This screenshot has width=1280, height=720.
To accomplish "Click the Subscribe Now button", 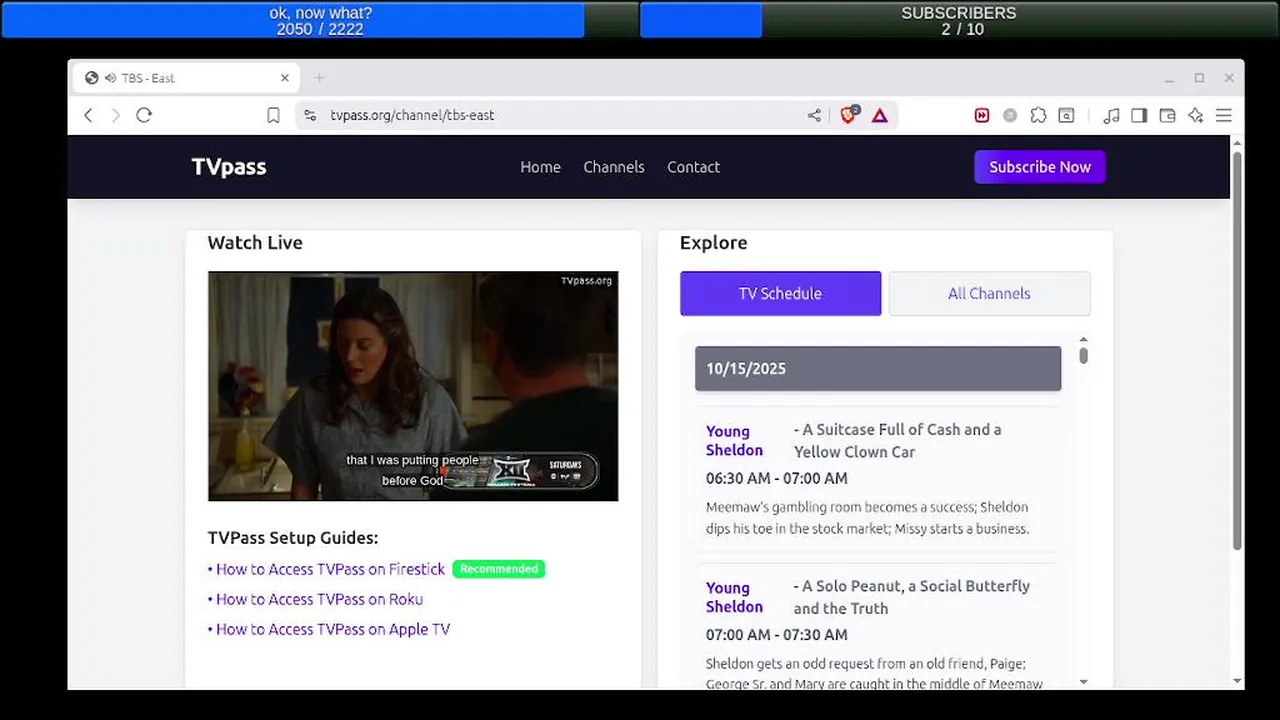I will 1040,167.
